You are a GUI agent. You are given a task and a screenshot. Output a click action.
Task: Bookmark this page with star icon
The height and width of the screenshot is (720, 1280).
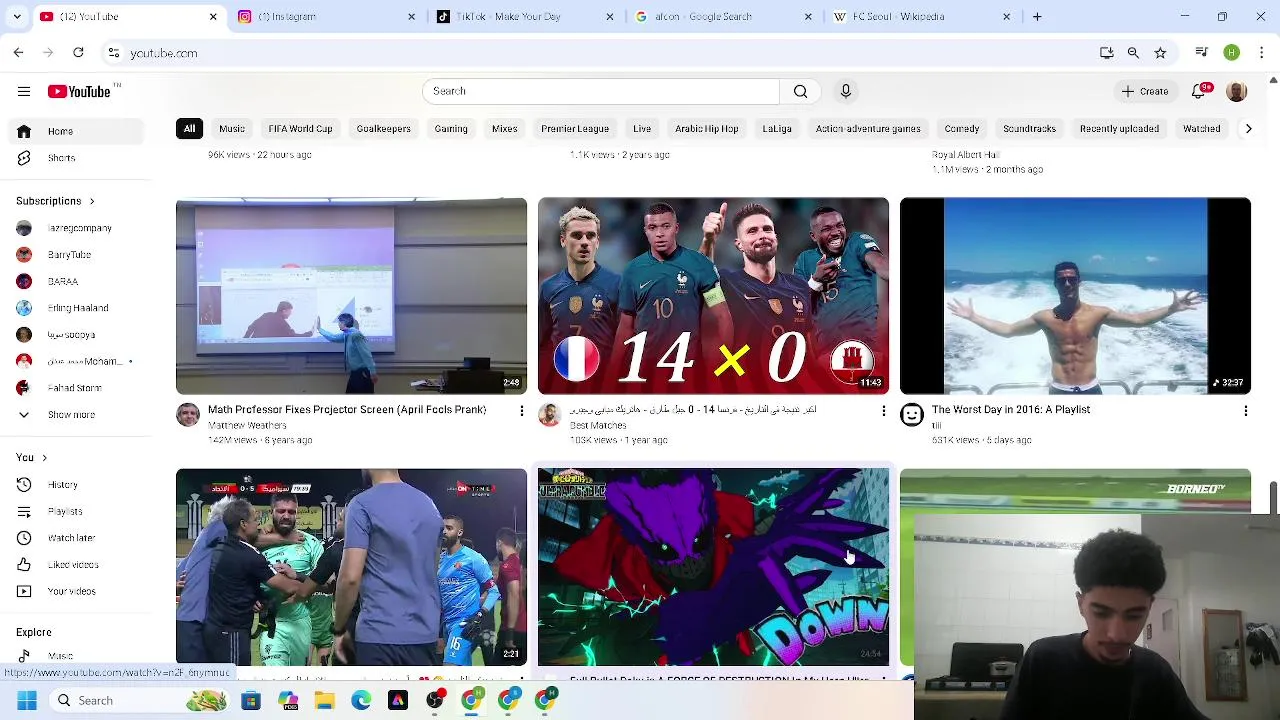[1160, 53]
